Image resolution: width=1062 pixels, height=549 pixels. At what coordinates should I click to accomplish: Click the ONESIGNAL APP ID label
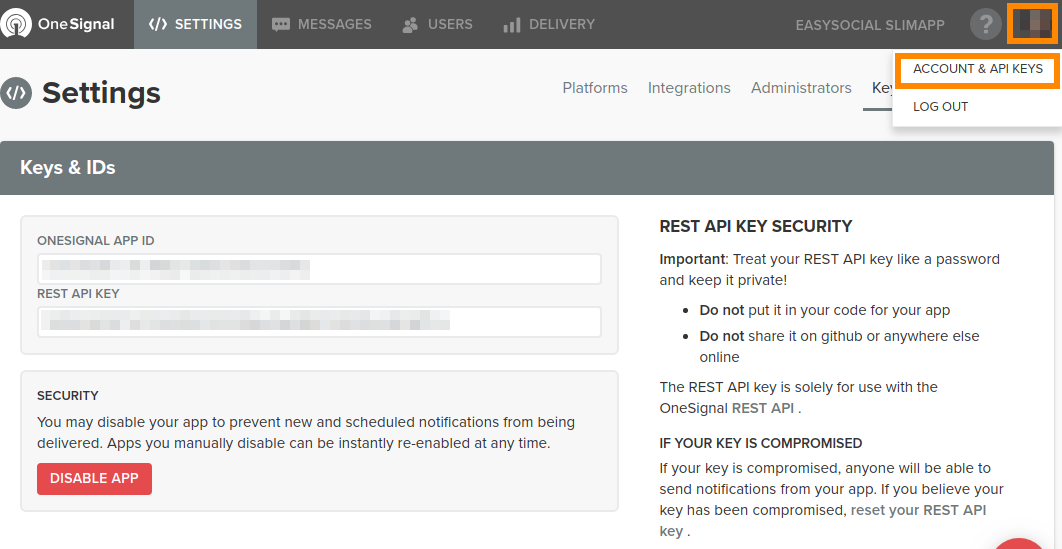tap(95, 241)
